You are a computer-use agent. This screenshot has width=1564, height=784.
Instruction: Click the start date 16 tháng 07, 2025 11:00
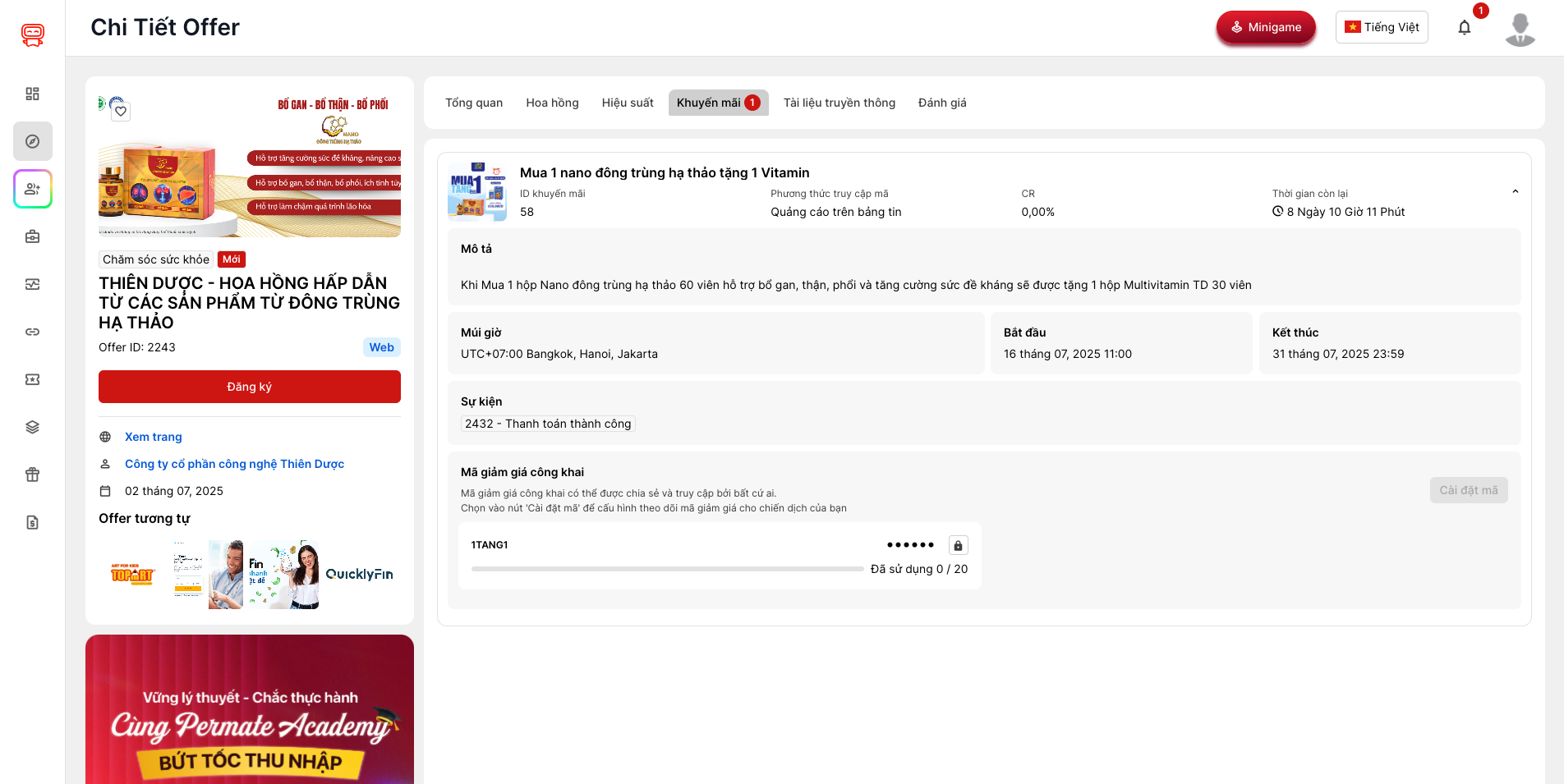pyautogui.click(x=1068, y=354)
